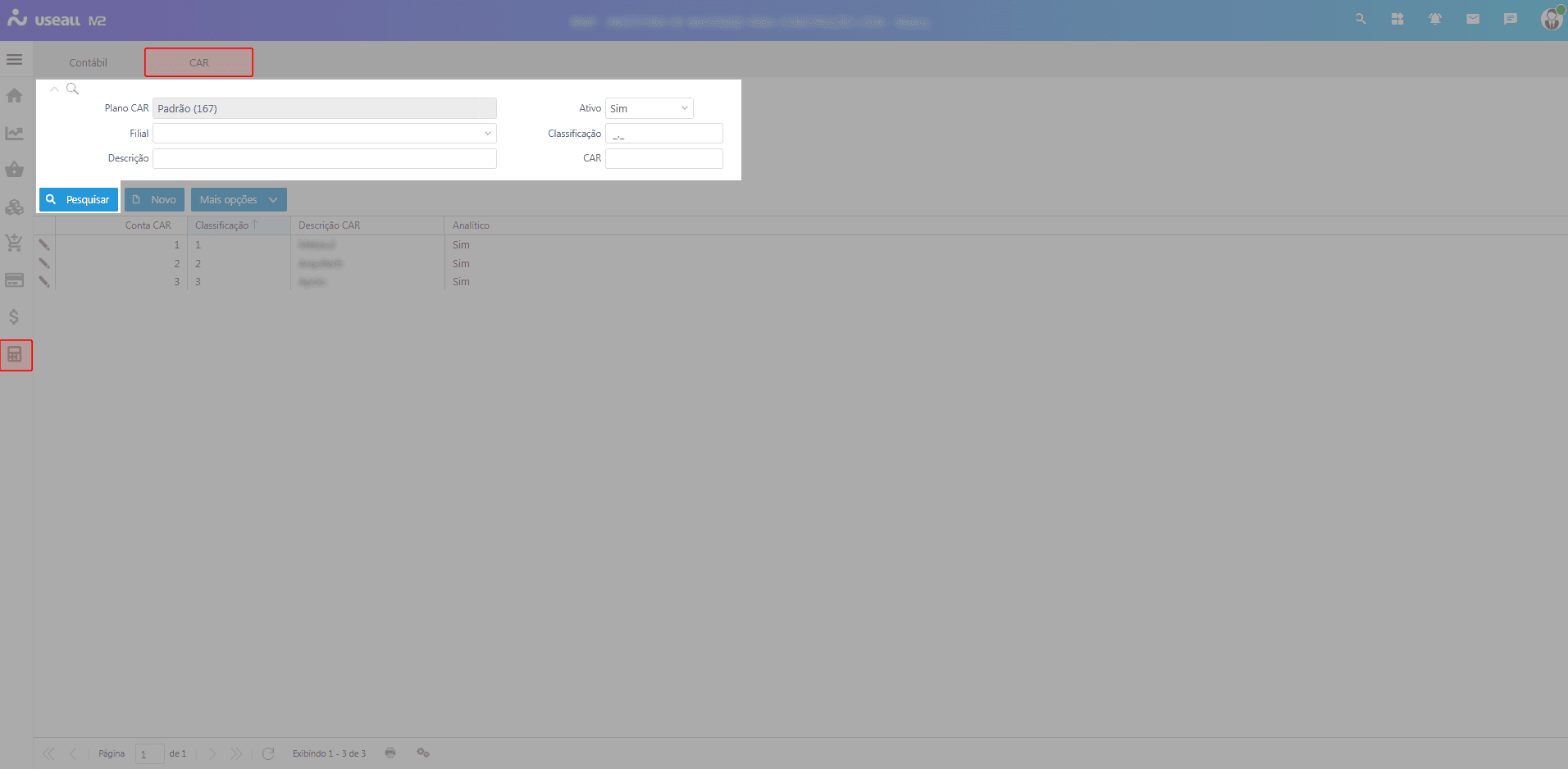
Task: Open the shopping basket sidebar icon
Action: coord(14,170)
